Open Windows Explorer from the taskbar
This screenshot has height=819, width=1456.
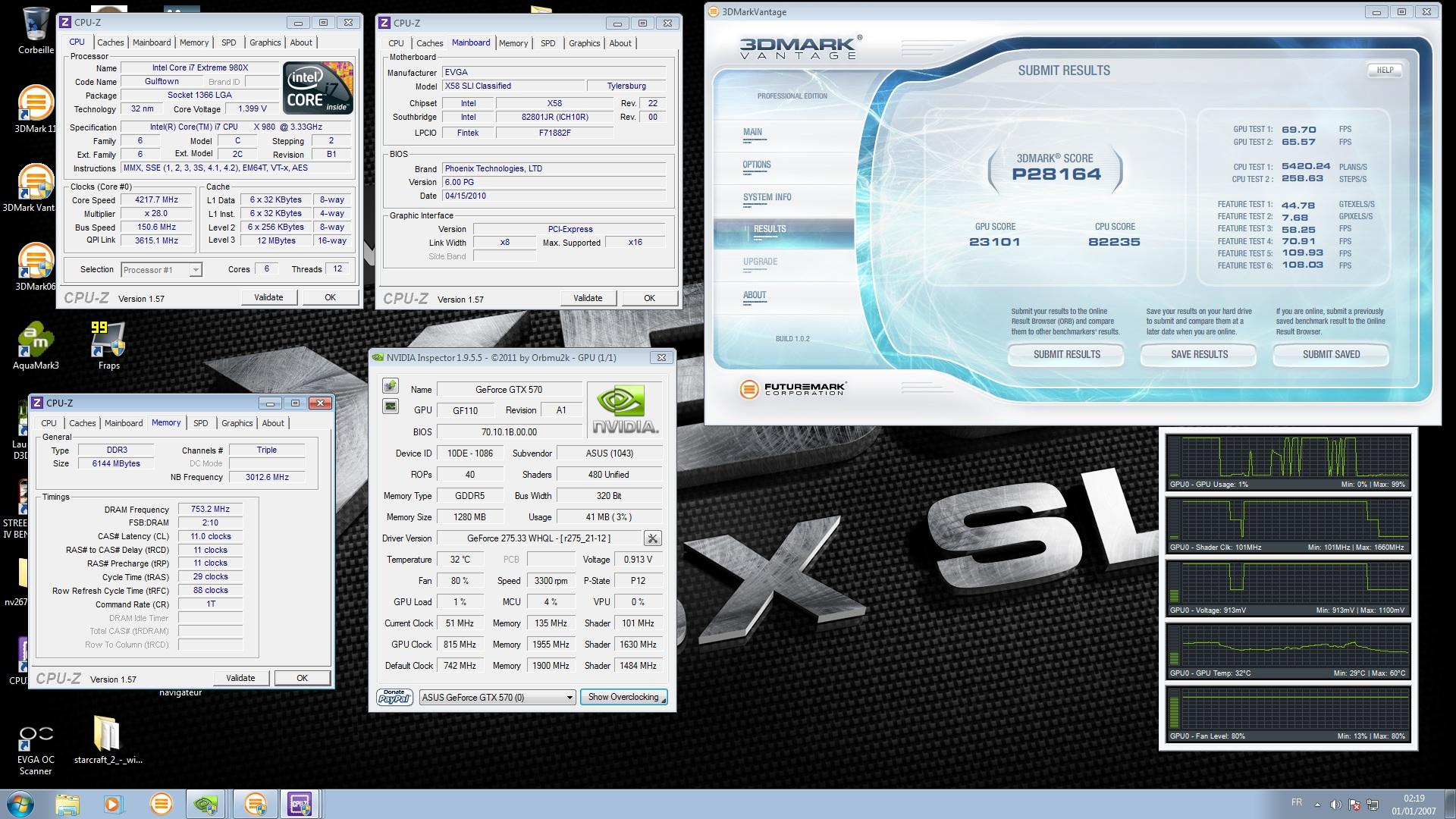(67, 804)
